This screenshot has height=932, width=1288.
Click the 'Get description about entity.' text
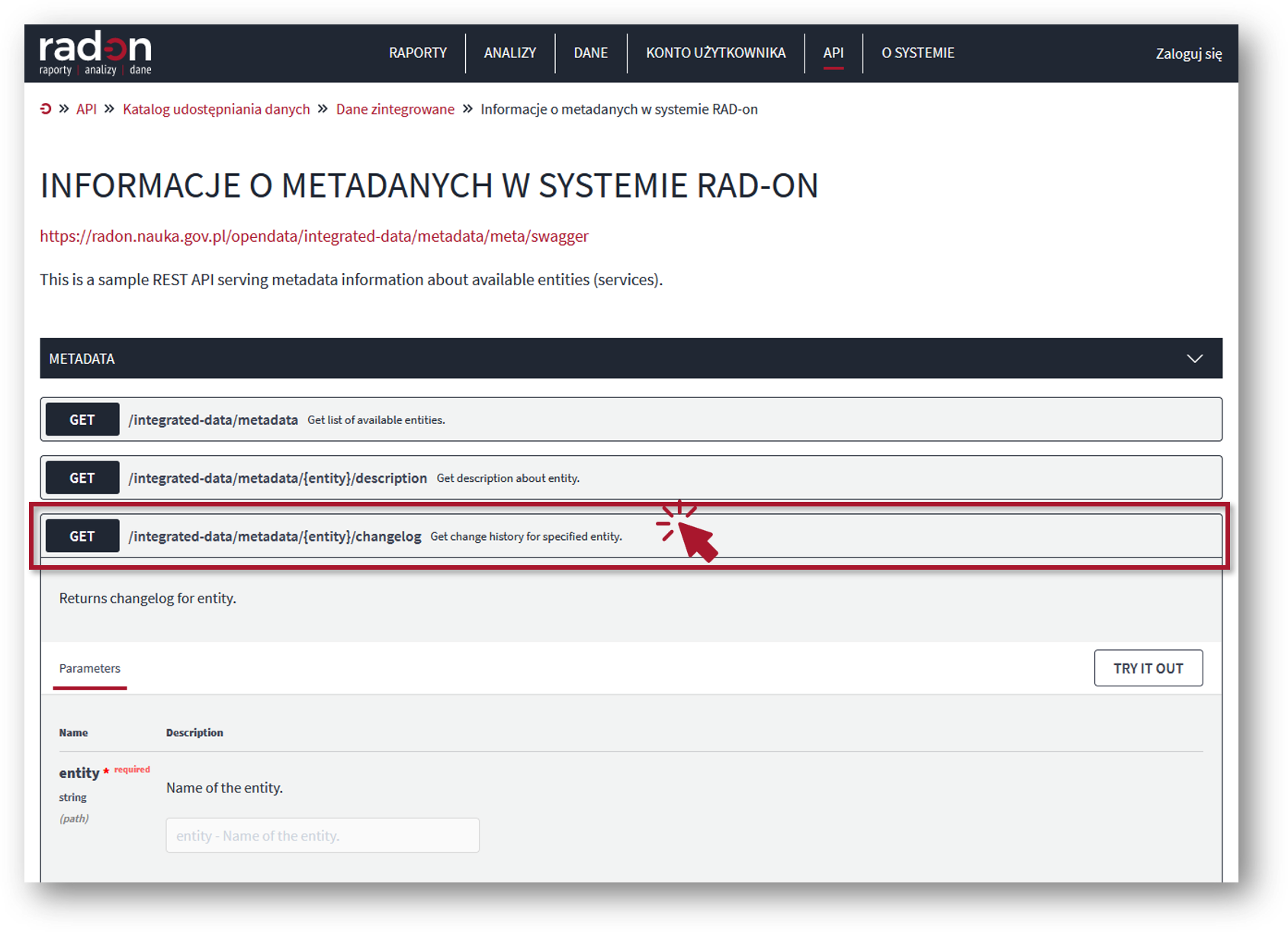click(x=508, y=478)
